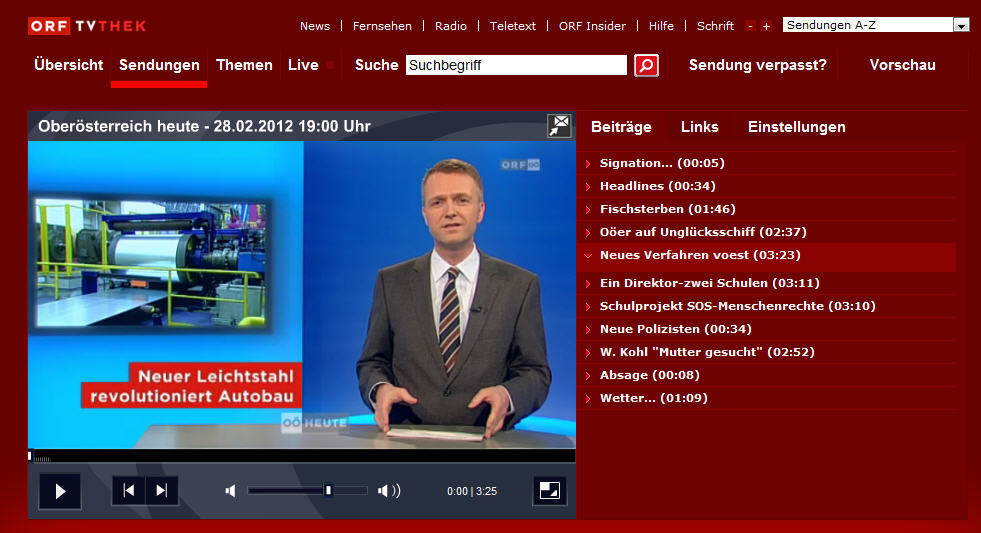This screenshot has width=981, height=533.
Task: Skip to next segment button
Action: point(161,490)
